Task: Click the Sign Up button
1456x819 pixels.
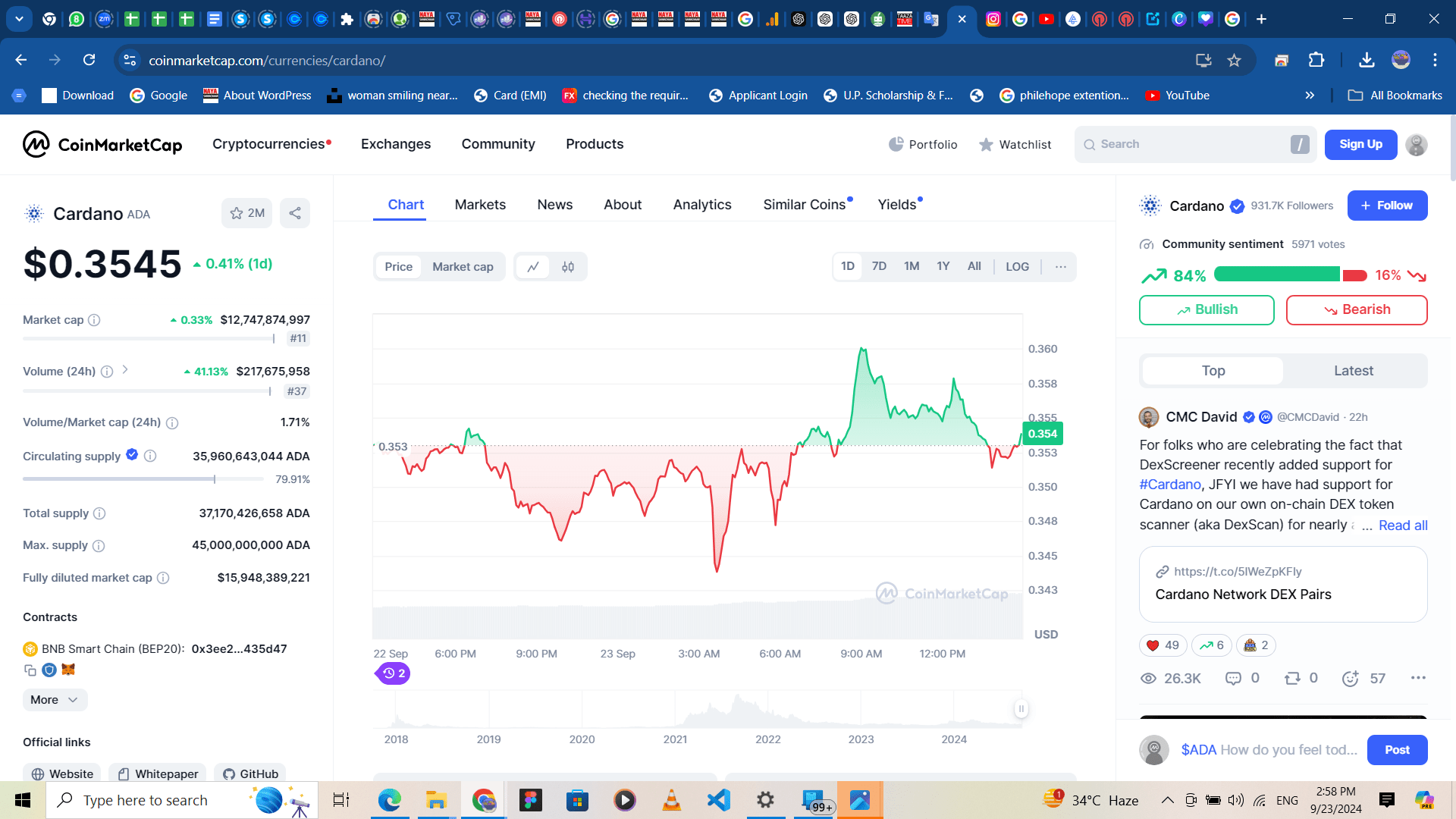Action: [1360, 144]
